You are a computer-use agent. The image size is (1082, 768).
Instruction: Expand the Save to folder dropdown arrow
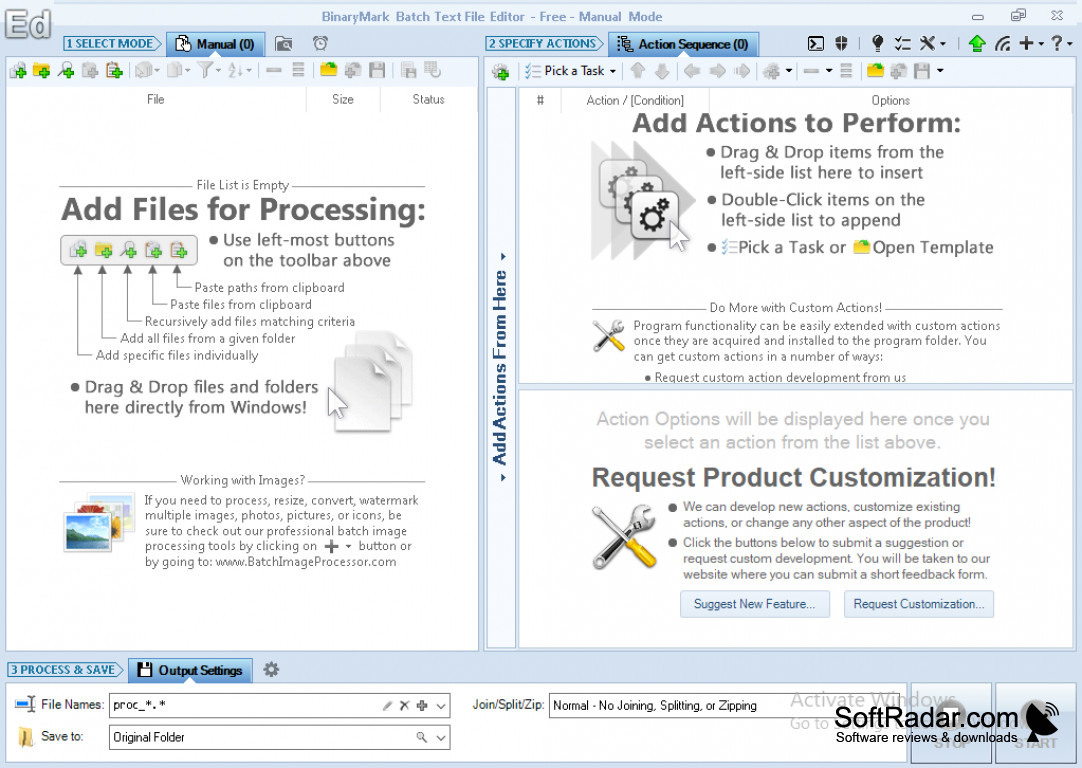[441, 737]
